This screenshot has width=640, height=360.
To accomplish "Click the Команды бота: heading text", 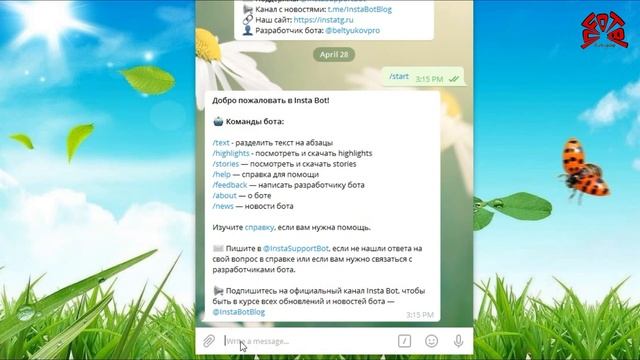I will pyautogui.click(x=255, y=122).
